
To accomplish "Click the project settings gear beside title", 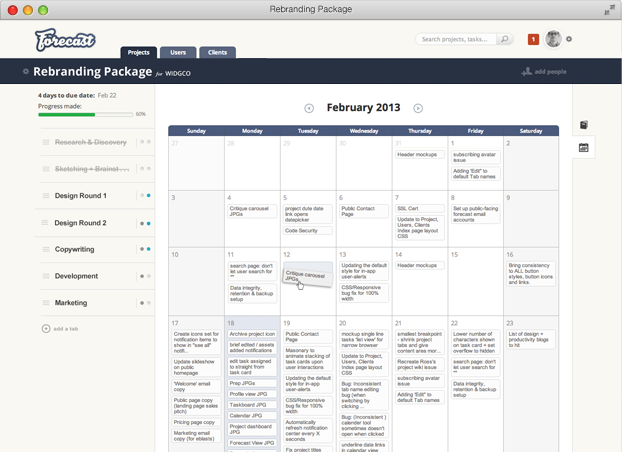I will click(26, 71).
